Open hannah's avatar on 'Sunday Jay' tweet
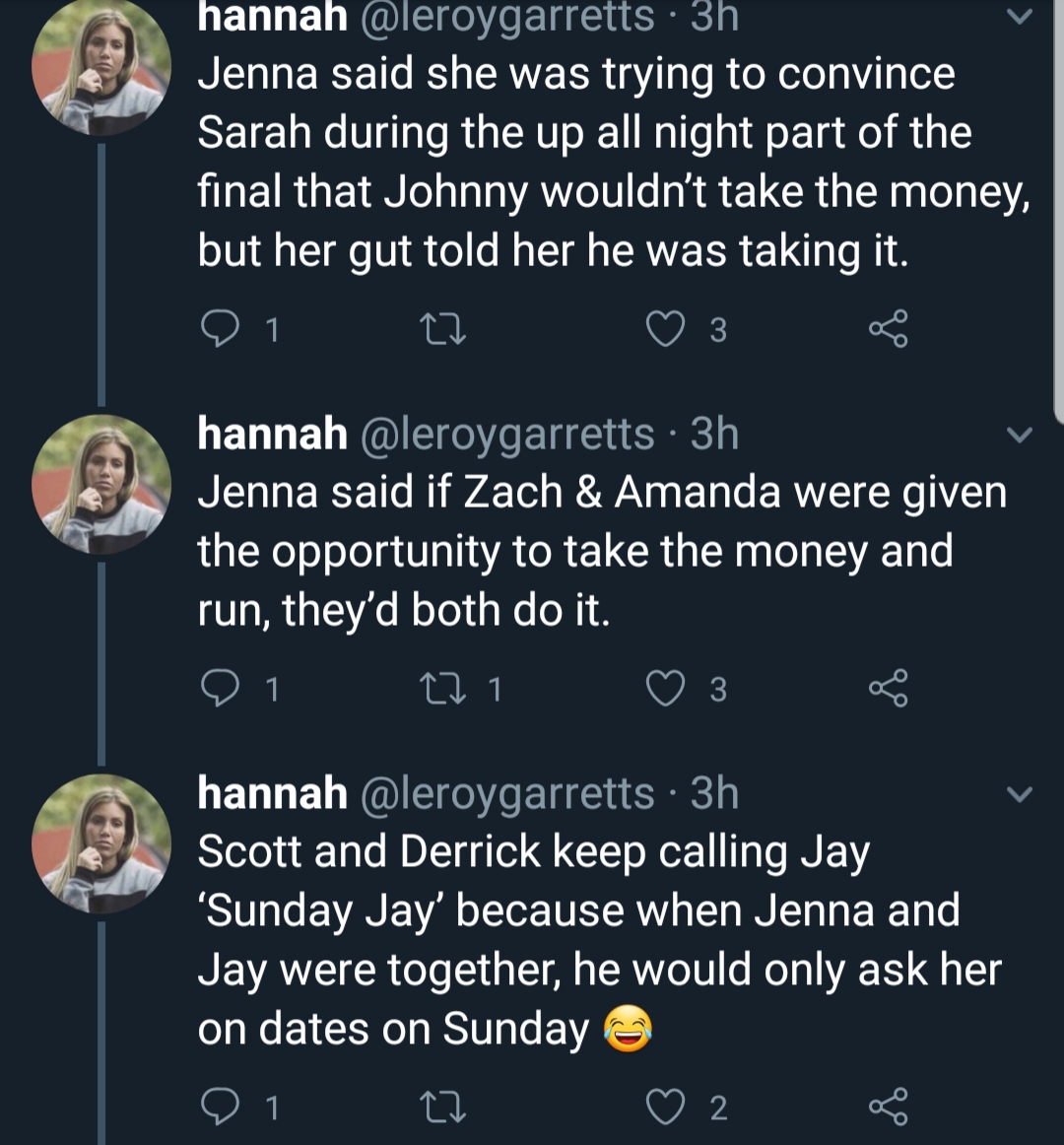 [101, 843]
